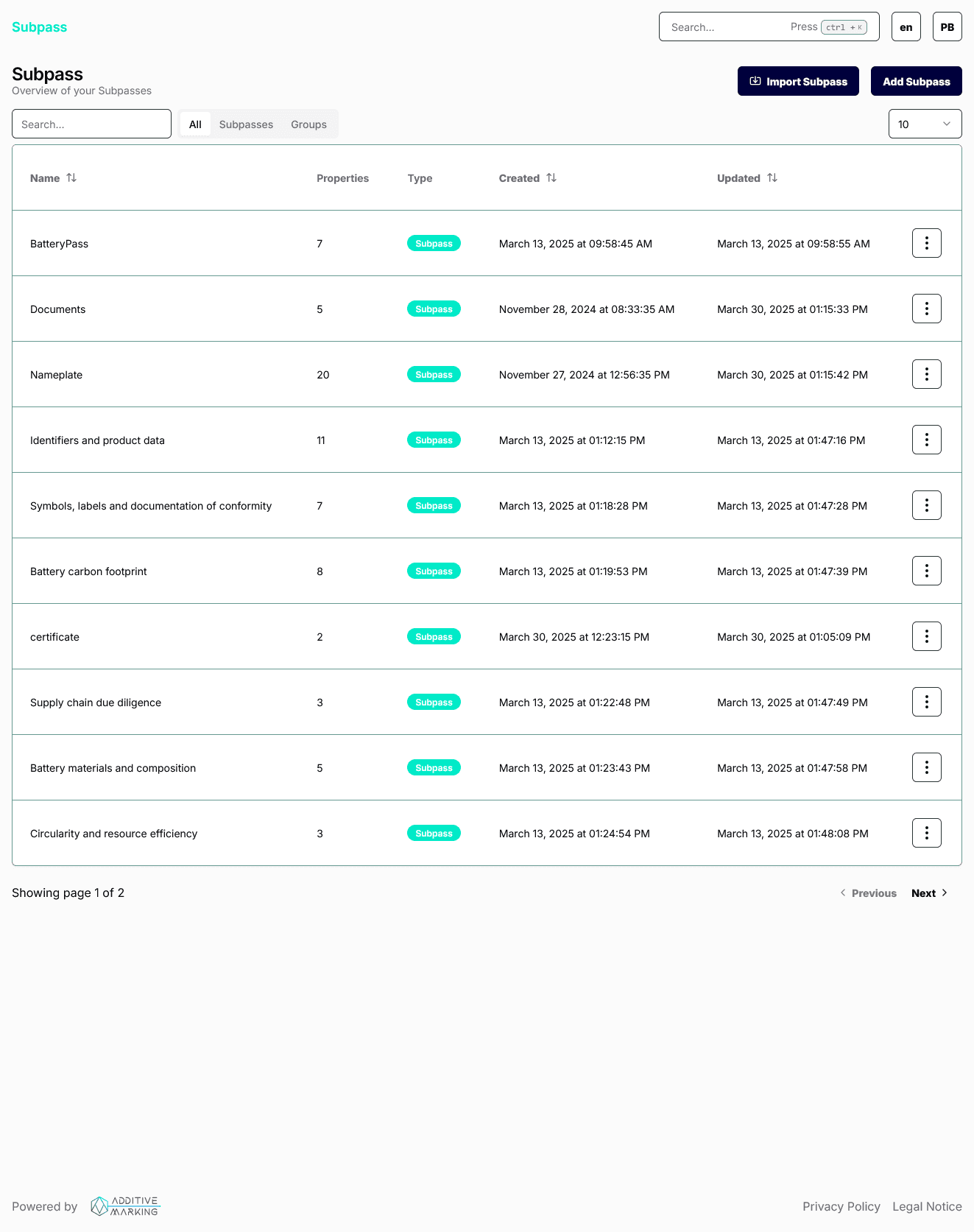Open the rows-per-page dropdown showing 10

[x=925, y=124]
